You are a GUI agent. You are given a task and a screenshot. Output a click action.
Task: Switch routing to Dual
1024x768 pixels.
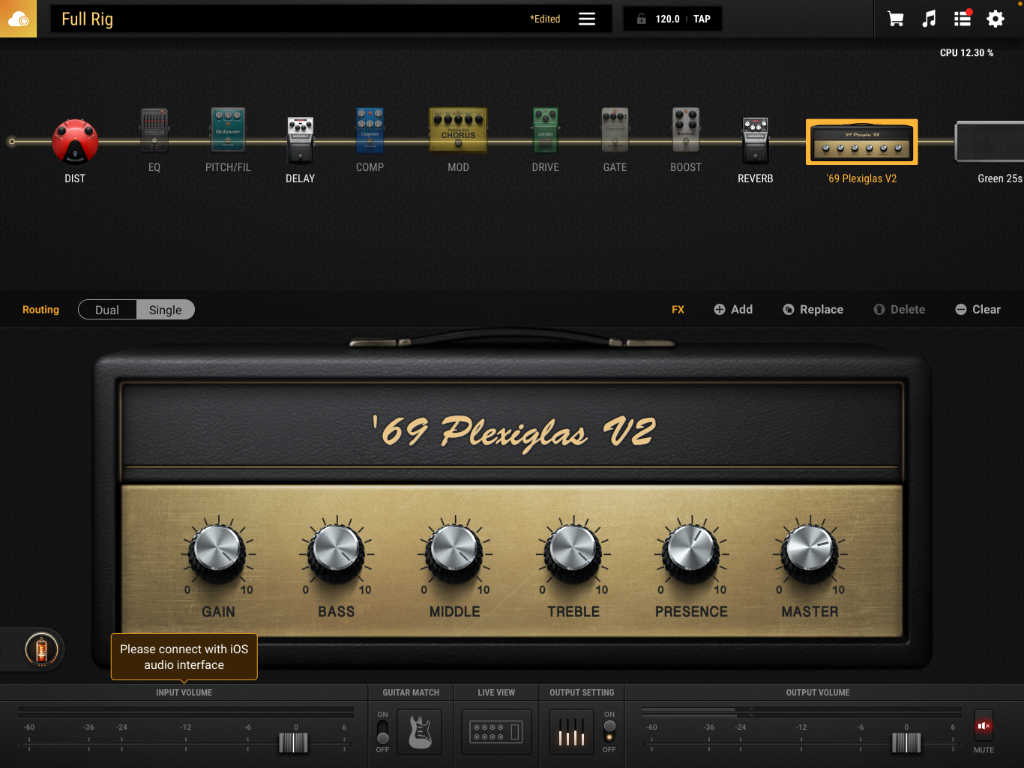tap(107, 310)
